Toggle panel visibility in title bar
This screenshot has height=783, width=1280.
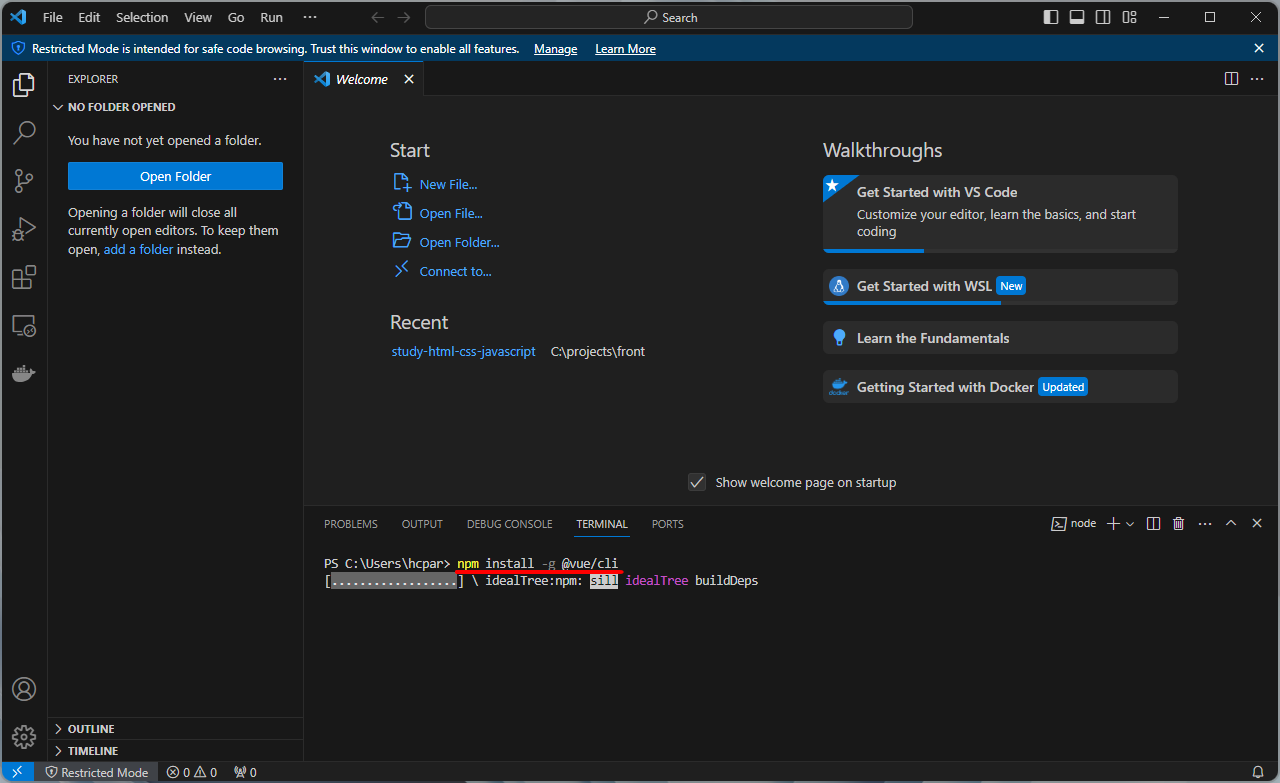tap(1077, 17)
